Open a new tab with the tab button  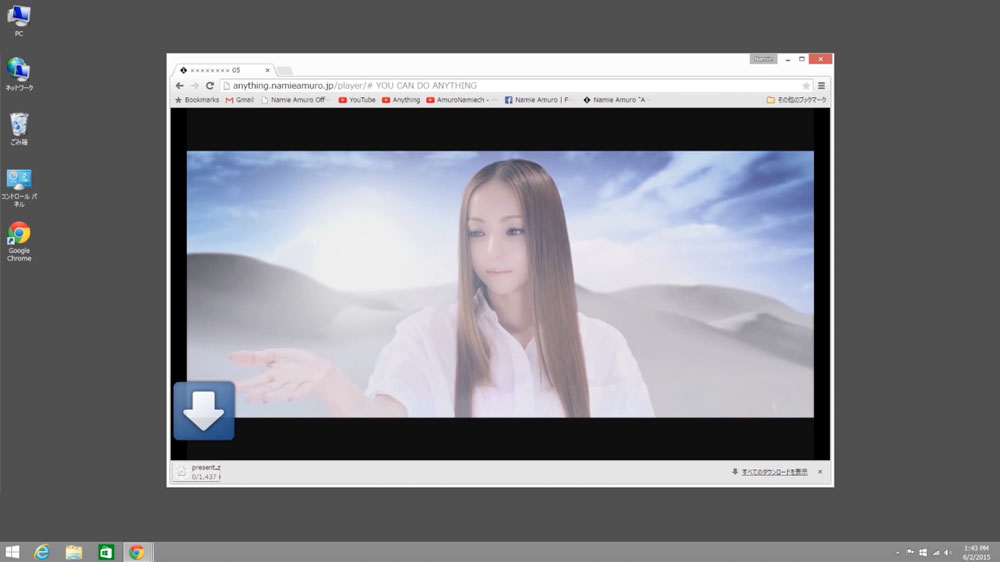click(284, 71)
